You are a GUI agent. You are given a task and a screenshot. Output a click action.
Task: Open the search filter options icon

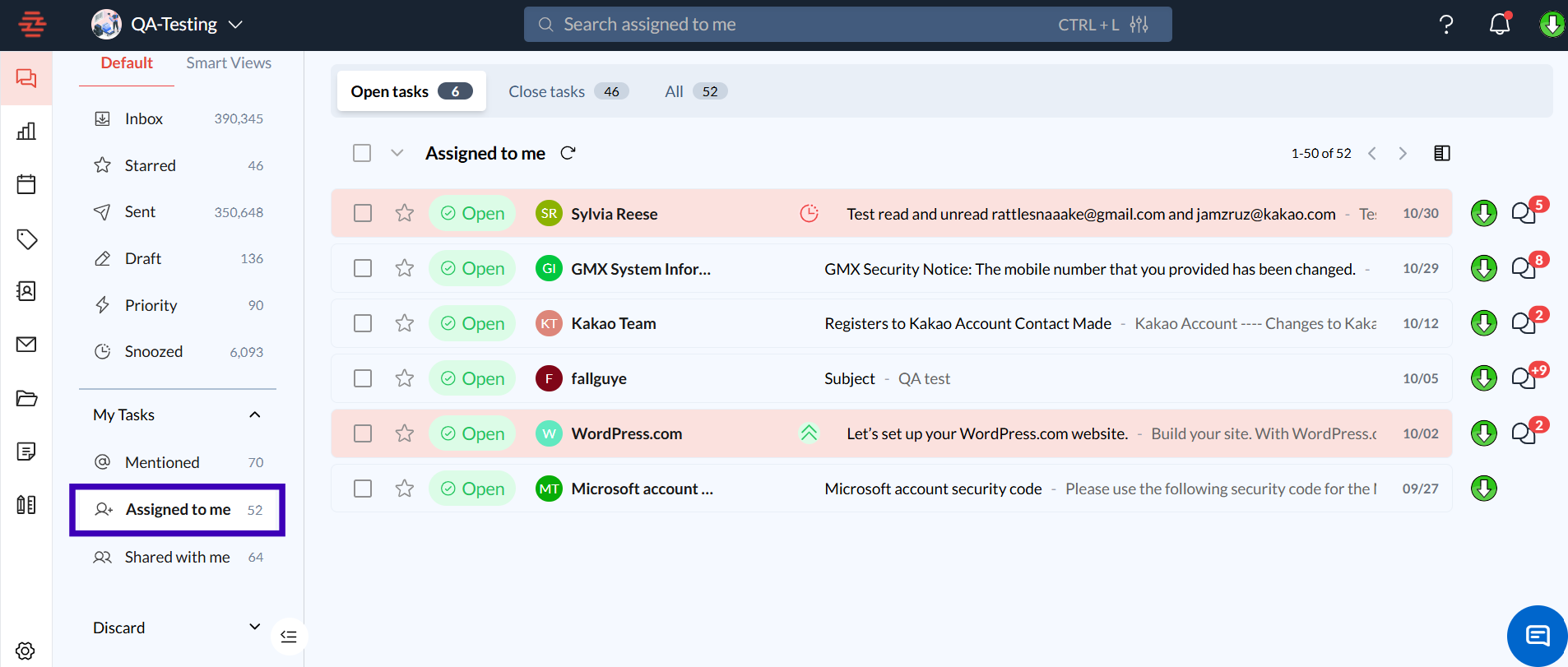tap(1139, 25)
